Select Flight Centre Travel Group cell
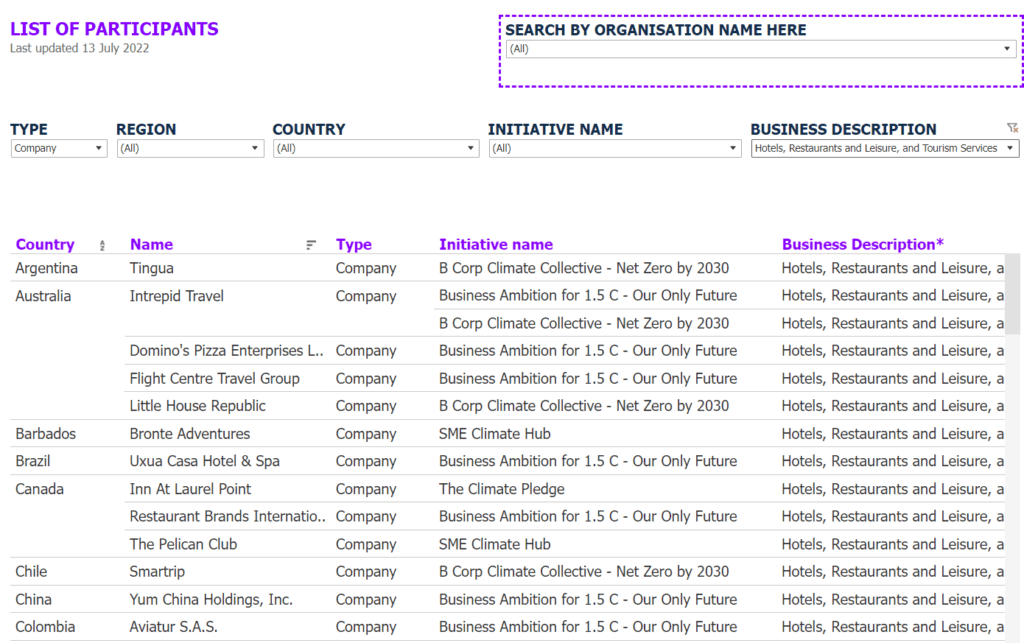Screen dimensions: 1024x643 (x=214, y=379)
